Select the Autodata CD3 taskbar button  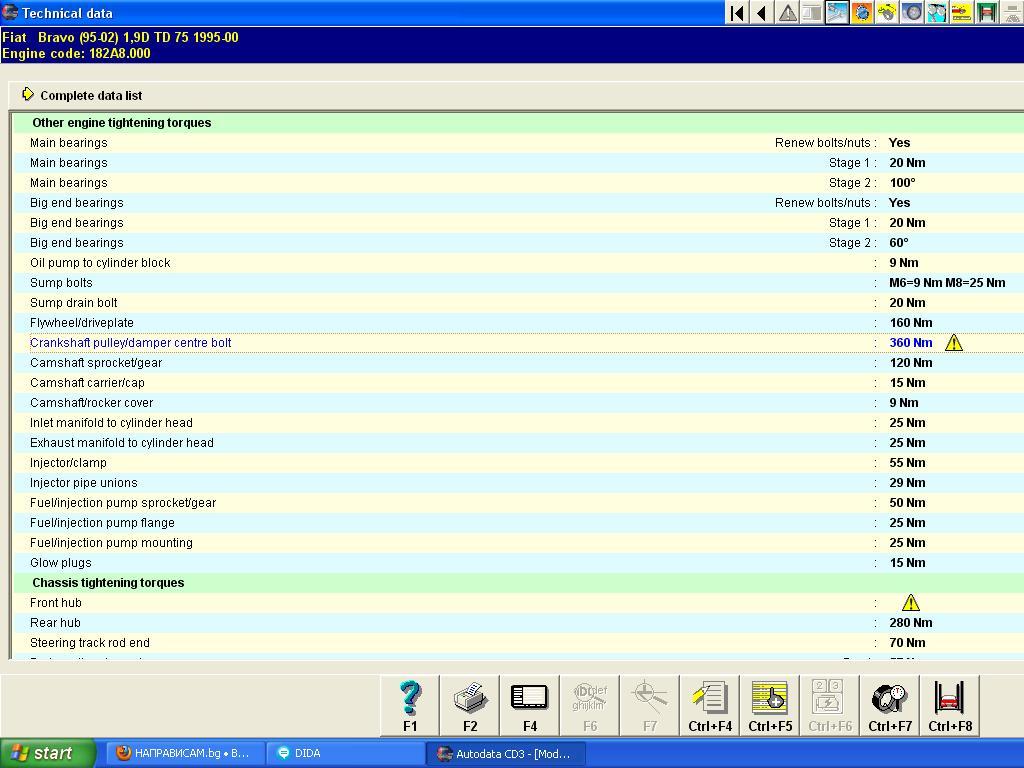(506, 754)
